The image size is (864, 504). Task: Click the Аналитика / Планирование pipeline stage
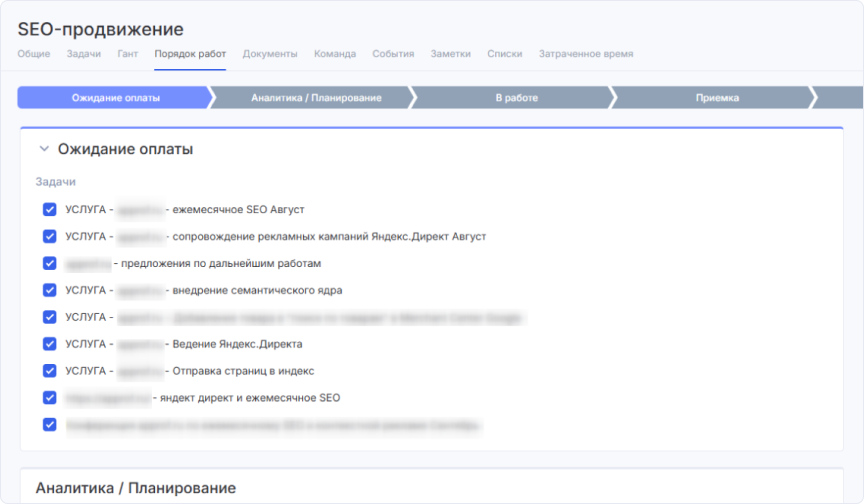pos(316,98)
